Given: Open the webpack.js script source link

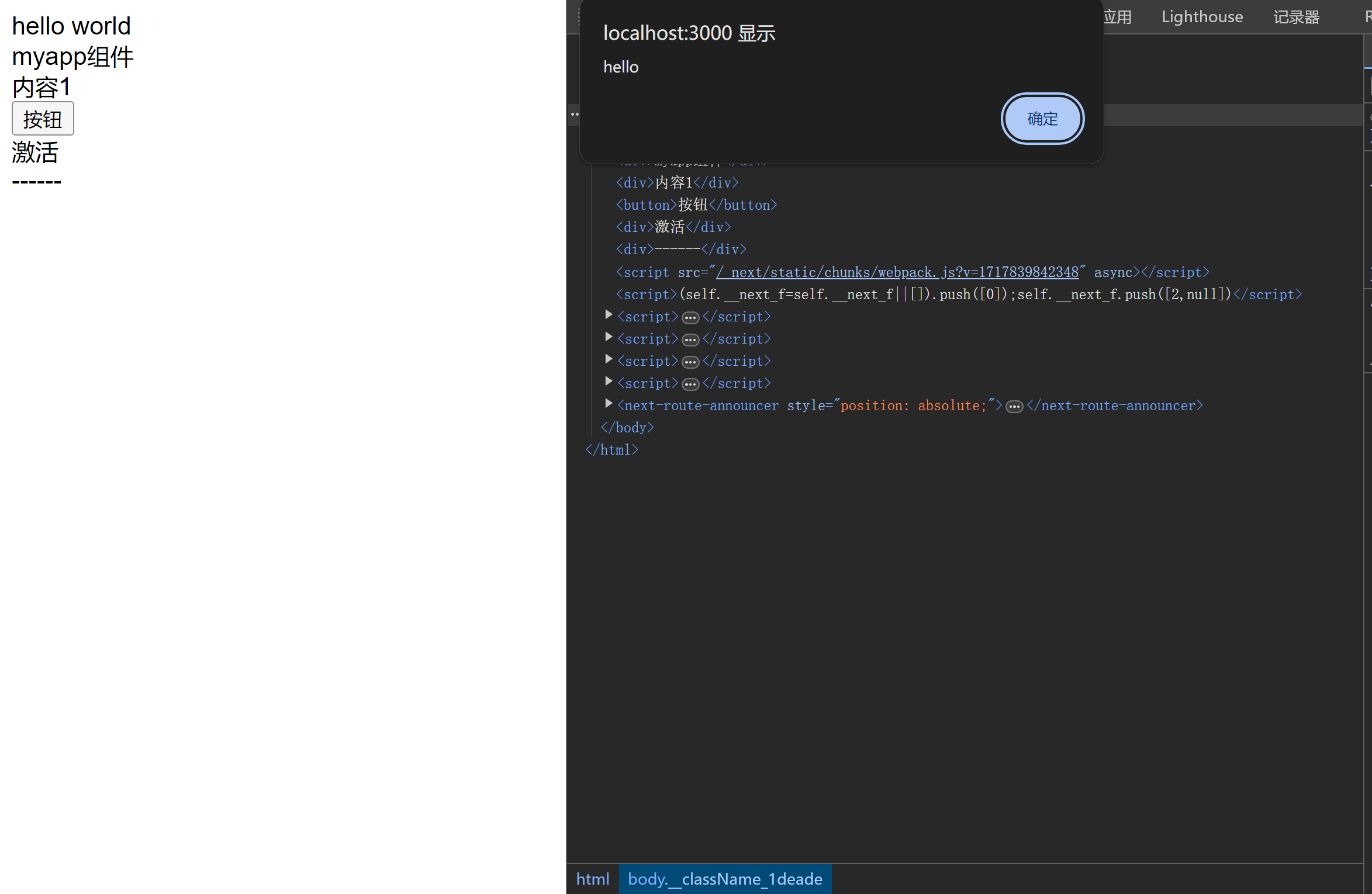Looking at the screenshot, I should pyautogui.click(x=897, y=272).
